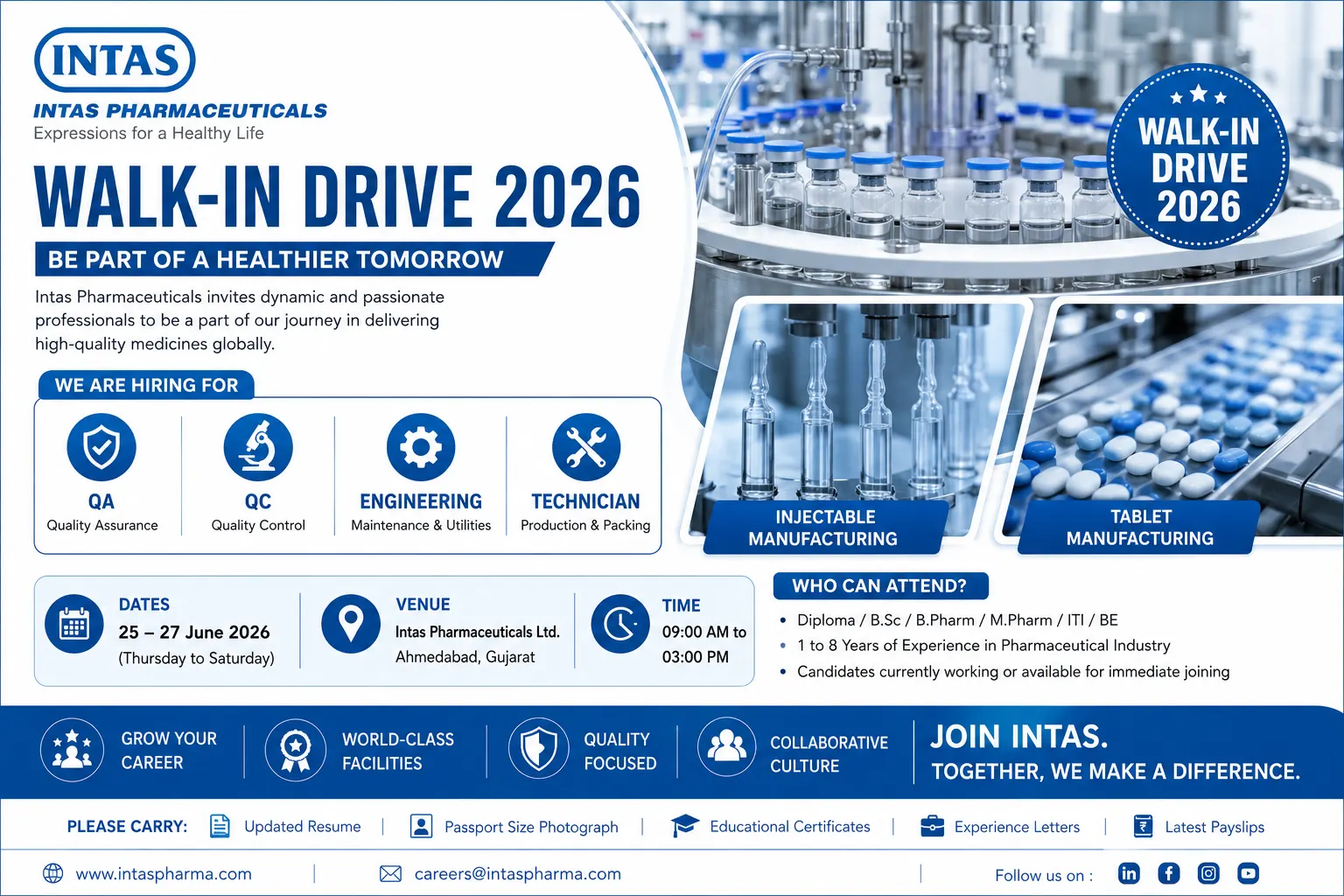Click Expressions for a Healthy Life tagline

pyautogui.click(x=149, y=133)
